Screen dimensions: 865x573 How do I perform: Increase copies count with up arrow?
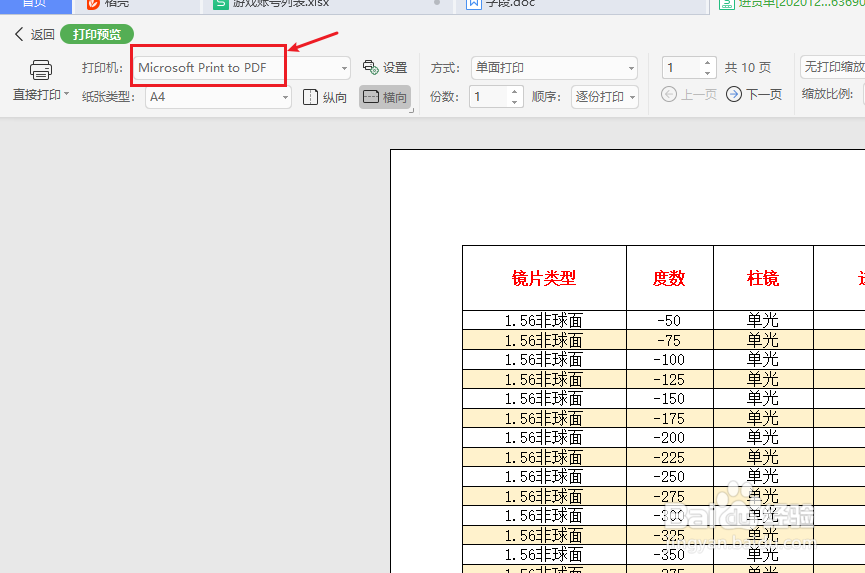[x=514, y=92]
